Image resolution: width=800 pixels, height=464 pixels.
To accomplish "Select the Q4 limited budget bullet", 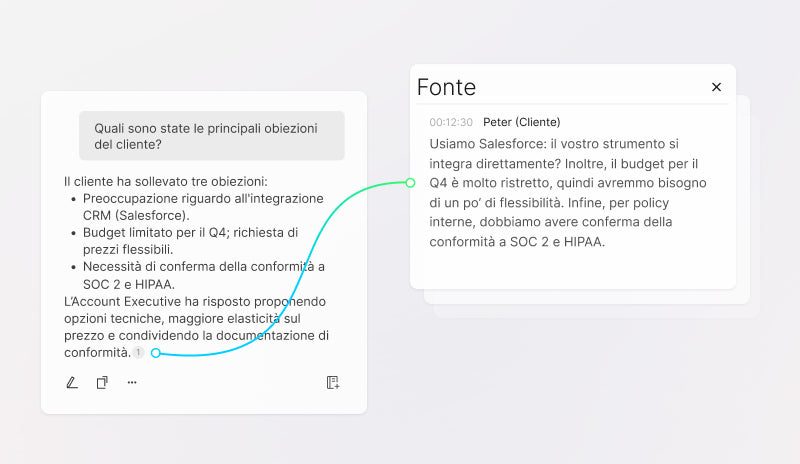I will click(x=190, y=240).
